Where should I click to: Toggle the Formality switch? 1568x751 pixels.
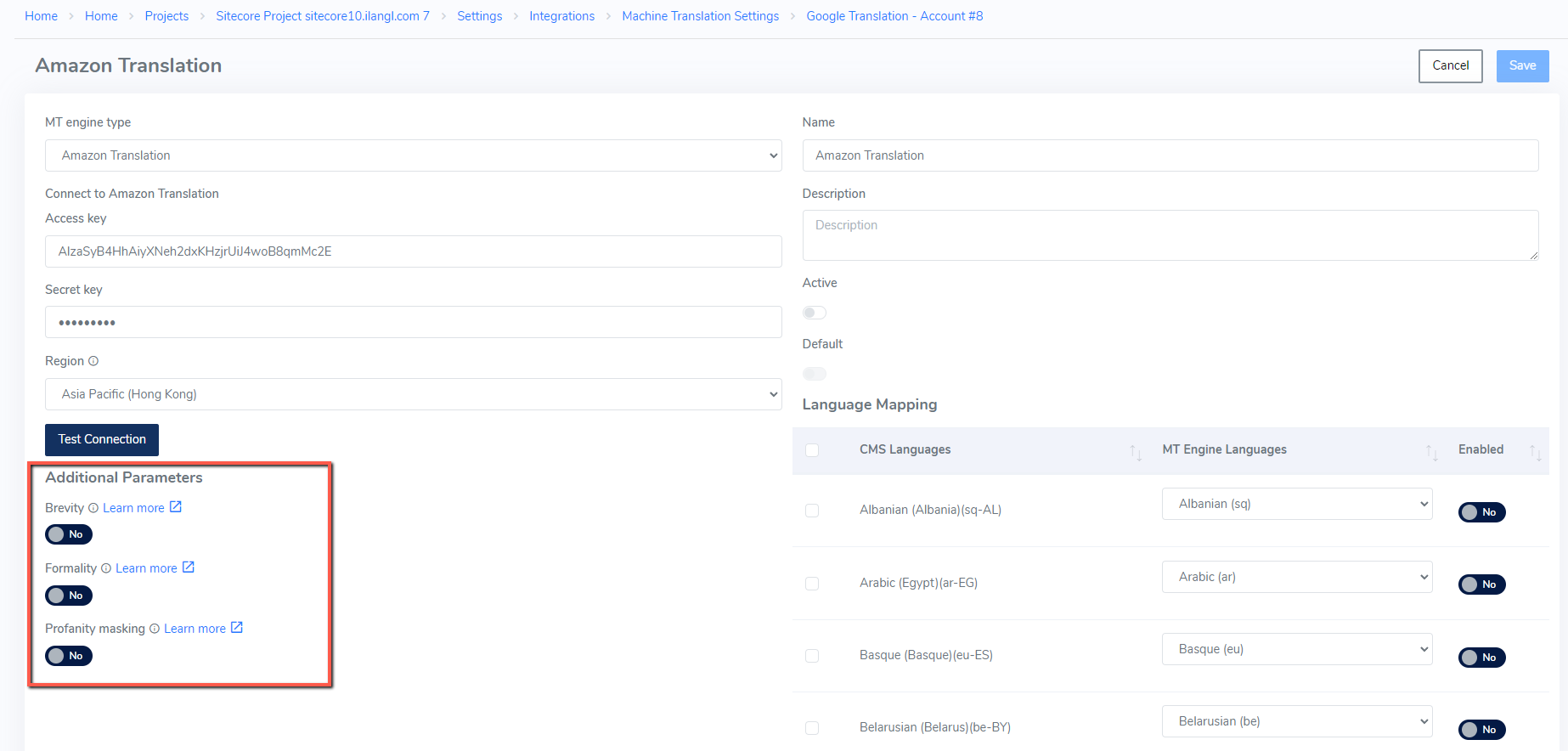click(x=69, y=596)
